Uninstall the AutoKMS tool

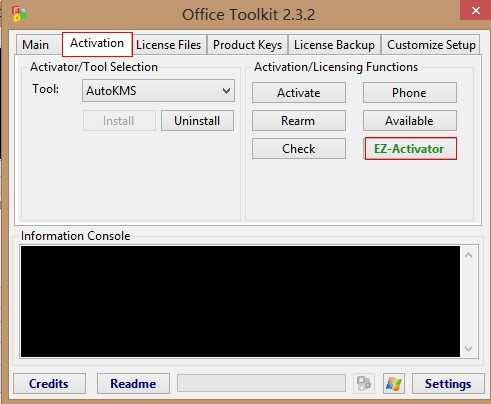click(197, 121)
